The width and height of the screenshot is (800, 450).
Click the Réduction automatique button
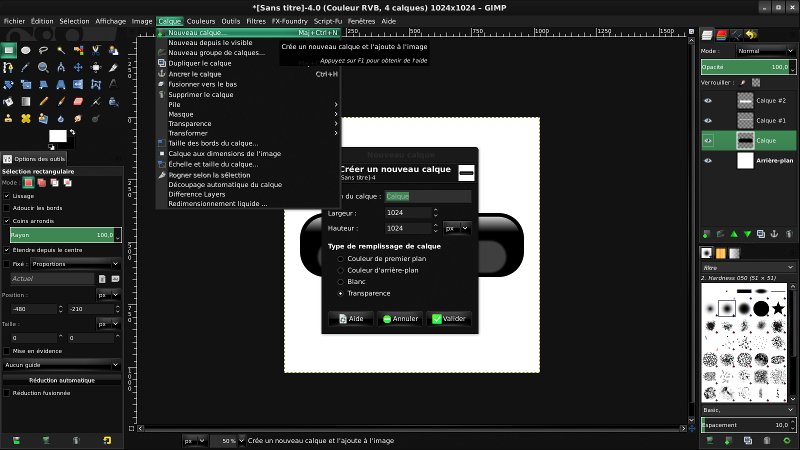pos(62,380)
